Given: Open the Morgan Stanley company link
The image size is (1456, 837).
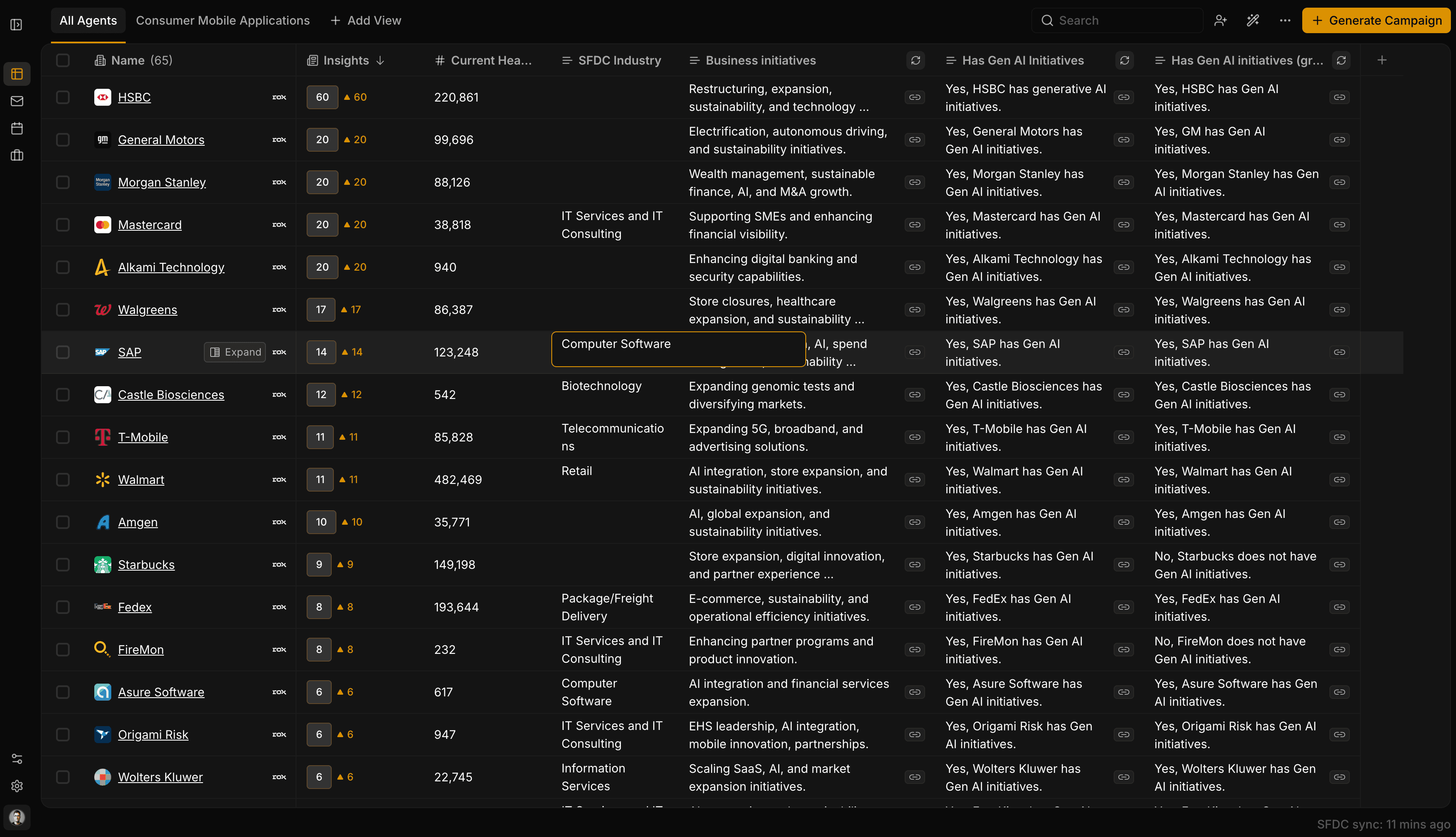Looking at the screenshot, I should click(x=161, y=182).
